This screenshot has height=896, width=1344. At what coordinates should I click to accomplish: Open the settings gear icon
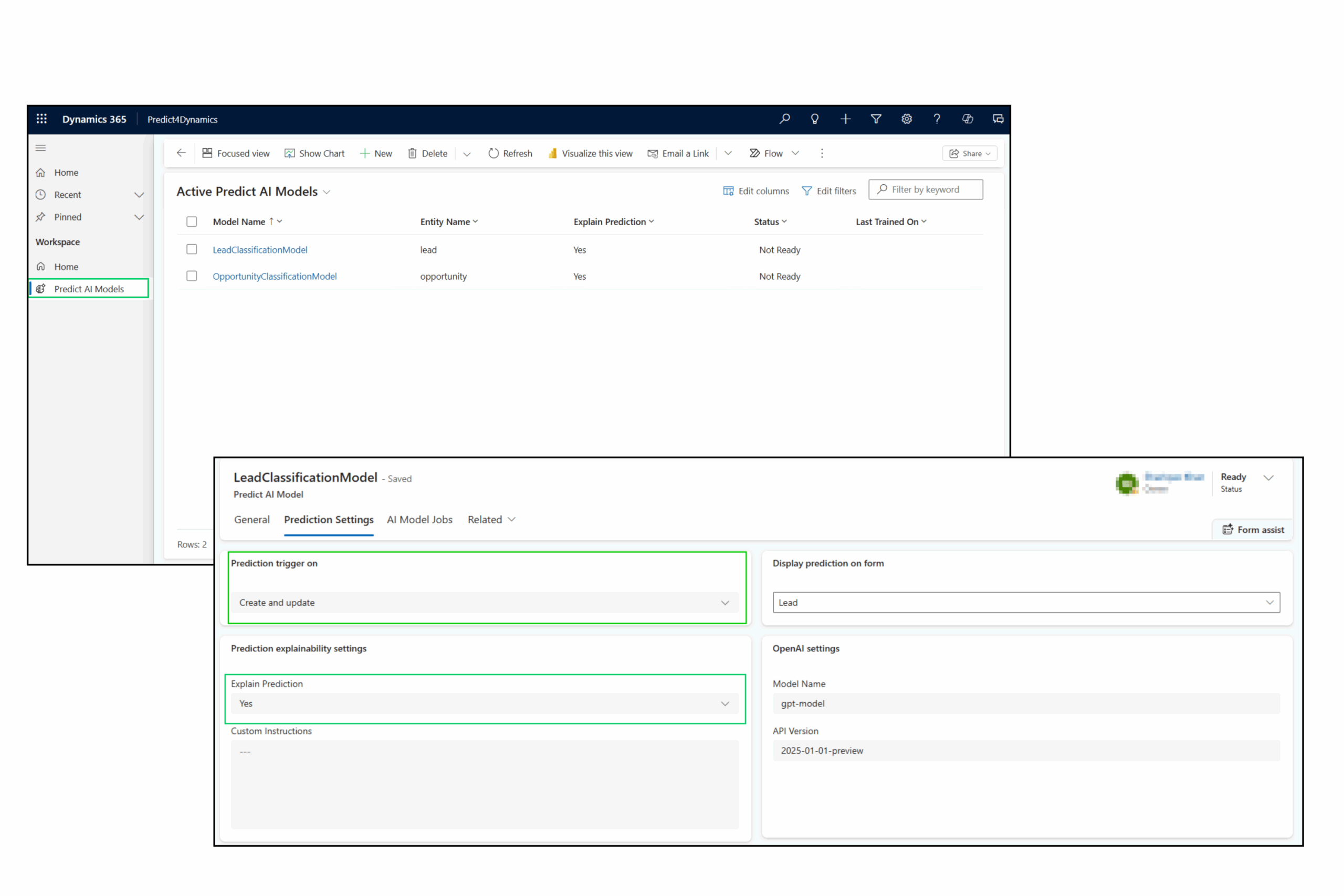(x=906, y=119)
